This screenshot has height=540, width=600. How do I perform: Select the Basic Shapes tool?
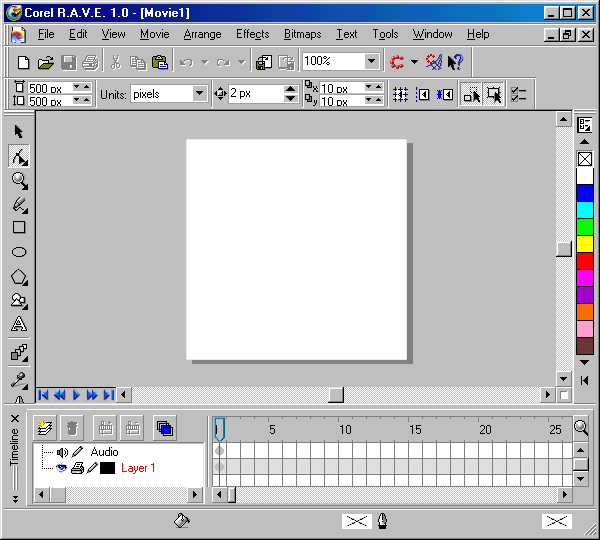click(x=19, y=301)
